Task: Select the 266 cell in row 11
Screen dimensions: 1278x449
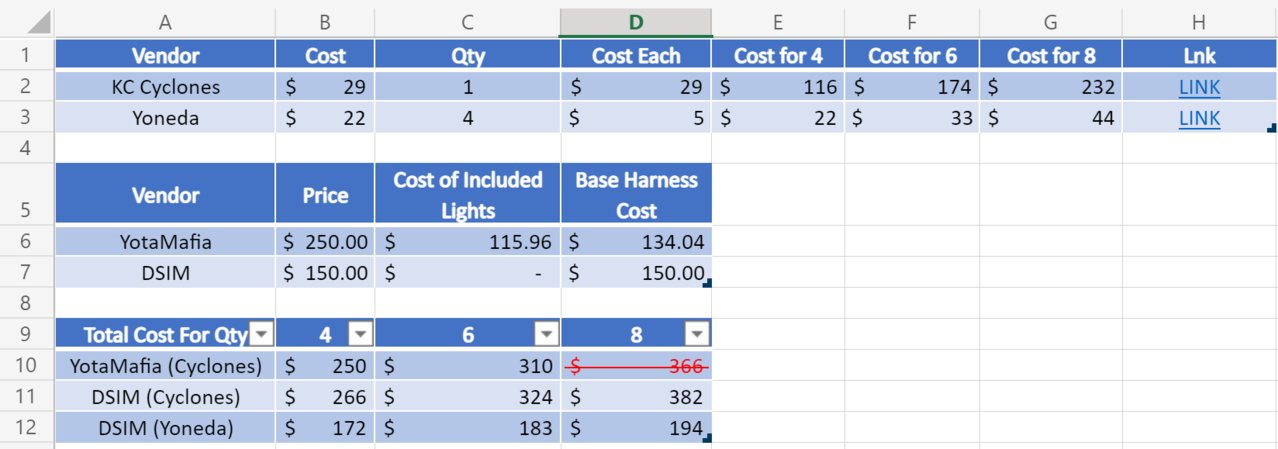Action: (x=325, y=397)
